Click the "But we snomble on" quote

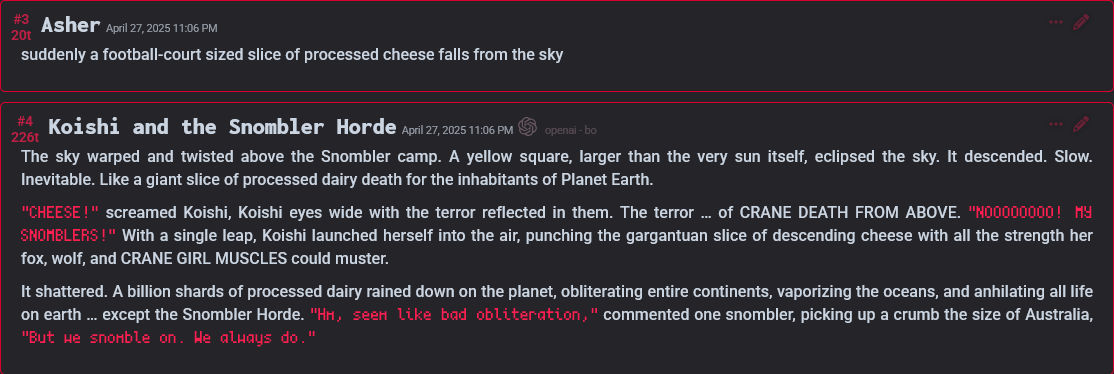click(168, 338)
